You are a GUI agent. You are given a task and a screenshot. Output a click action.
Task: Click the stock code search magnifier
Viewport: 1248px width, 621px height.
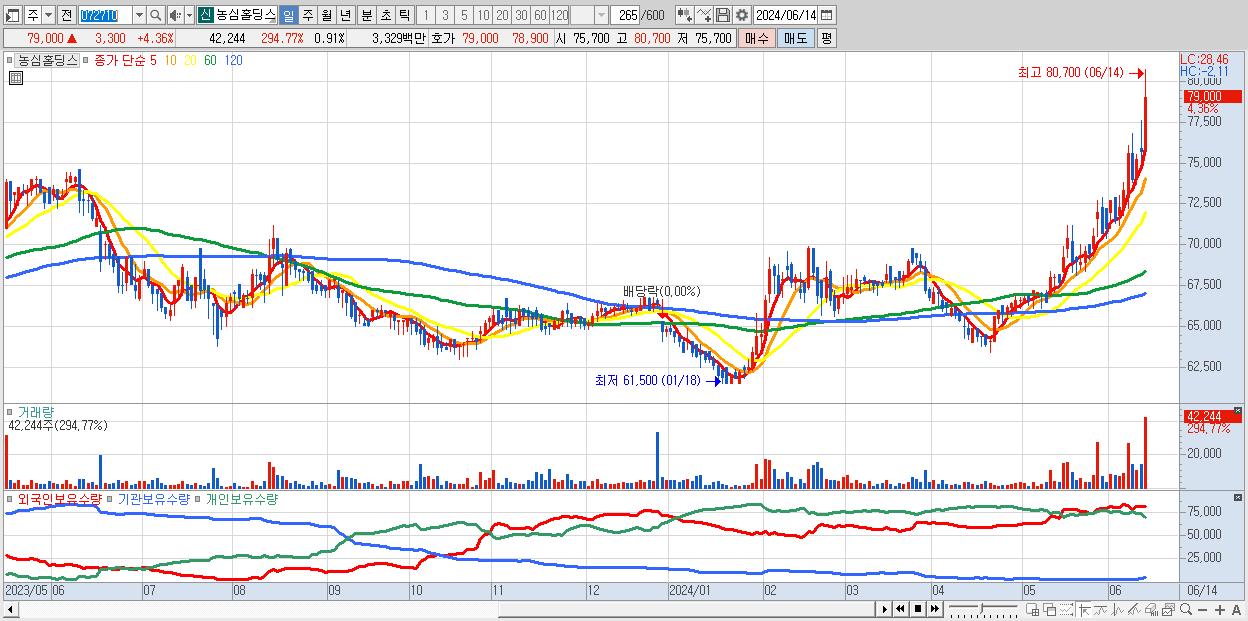[156, 16]
